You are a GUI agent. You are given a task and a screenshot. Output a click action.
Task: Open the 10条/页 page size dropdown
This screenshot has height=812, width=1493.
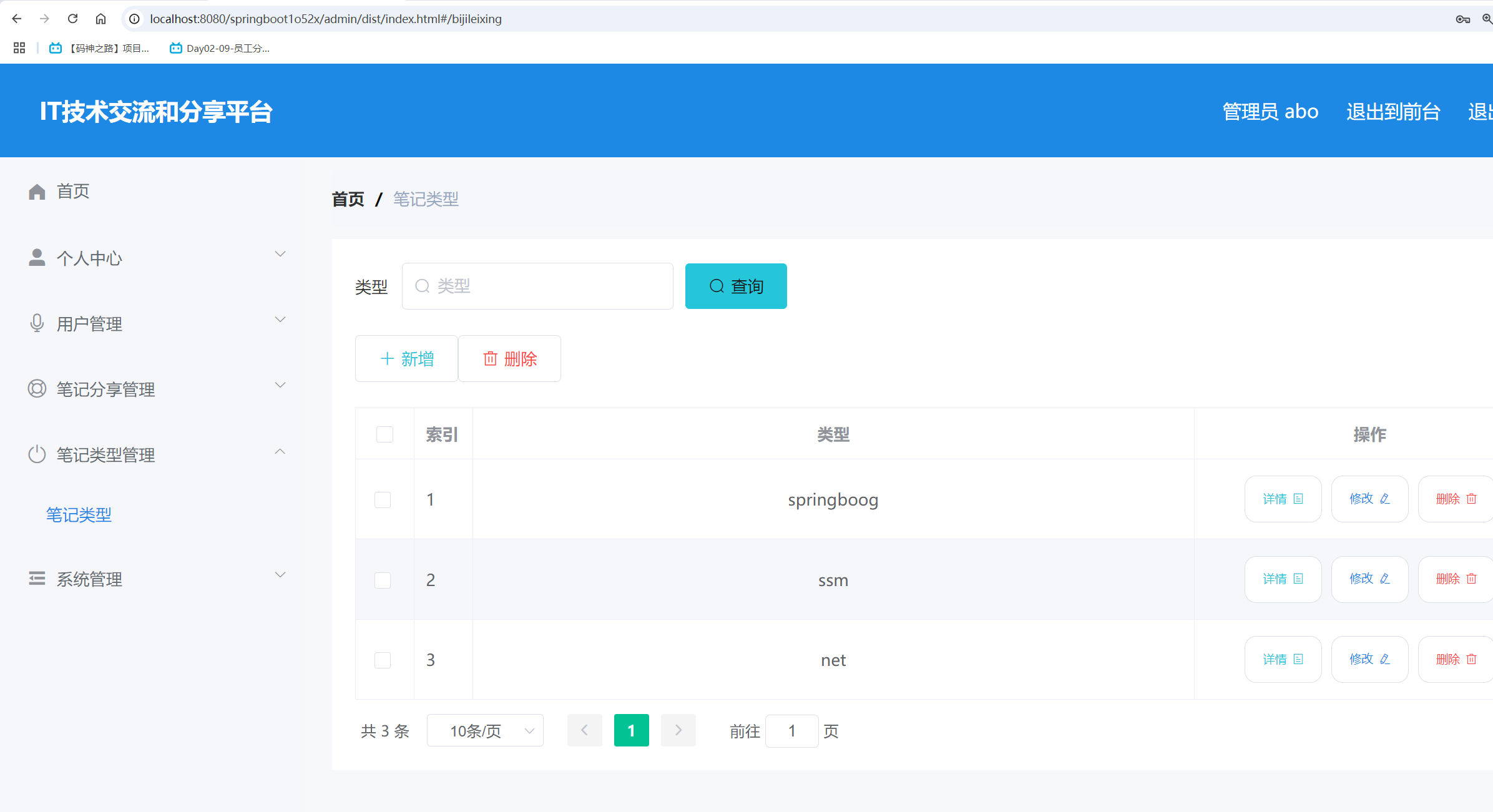[485, 730]
